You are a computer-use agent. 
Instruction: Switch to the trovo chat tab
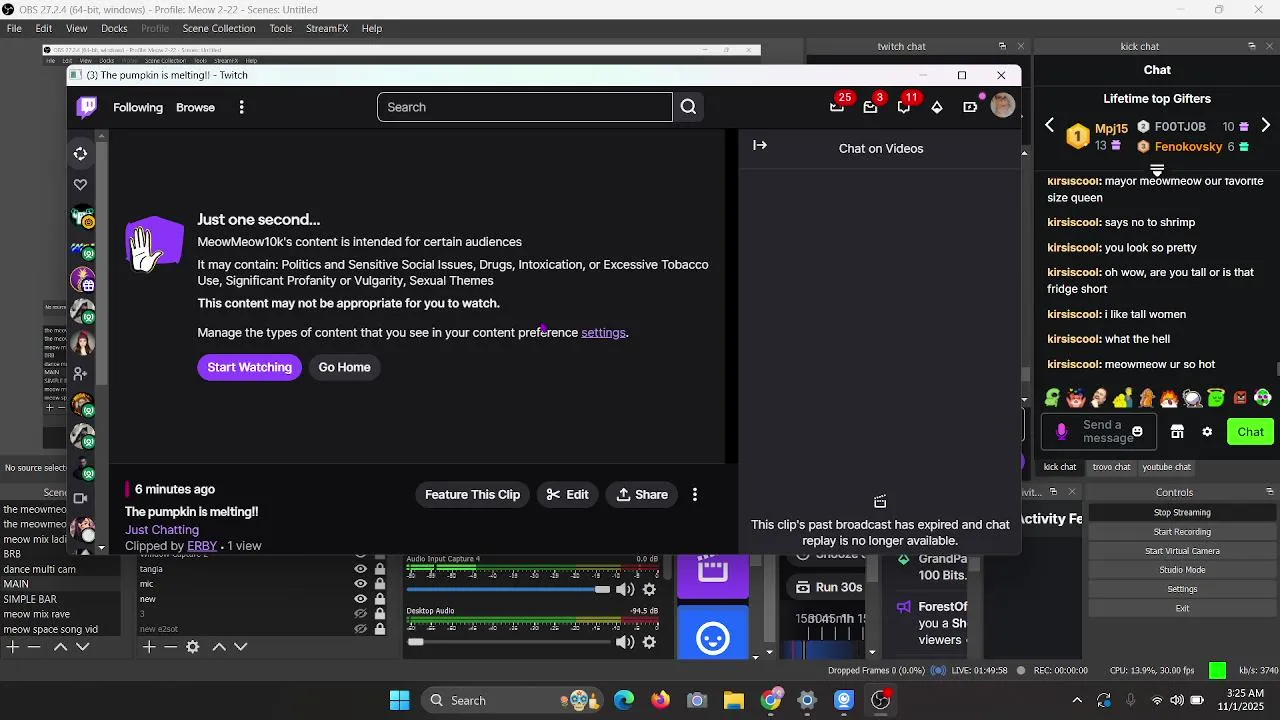point(1111,467)
